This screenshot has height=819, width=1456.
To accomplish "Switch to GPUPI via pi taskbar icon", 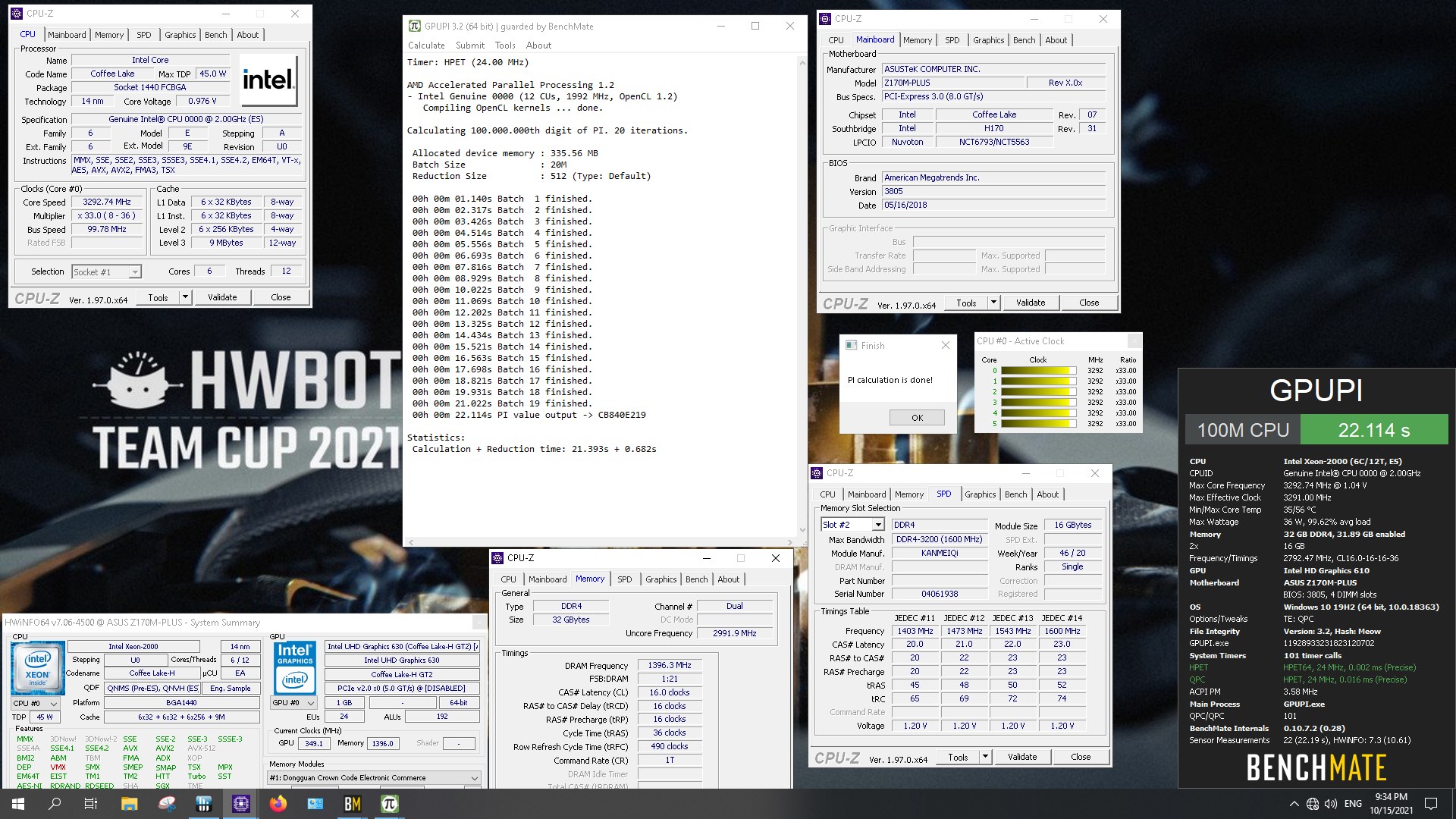I will pyautogui.click(x=390, y=804).
